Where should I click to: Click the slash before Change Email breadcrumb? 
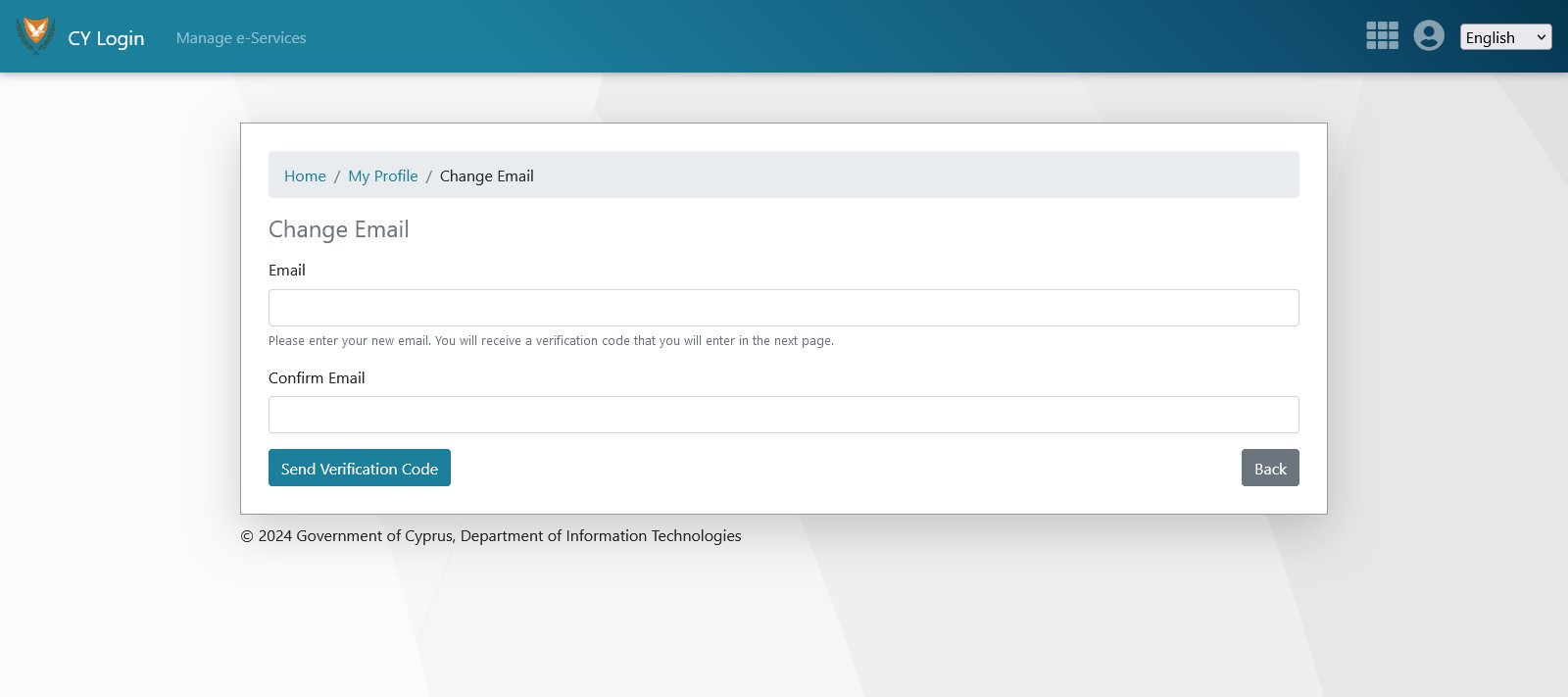428,176
